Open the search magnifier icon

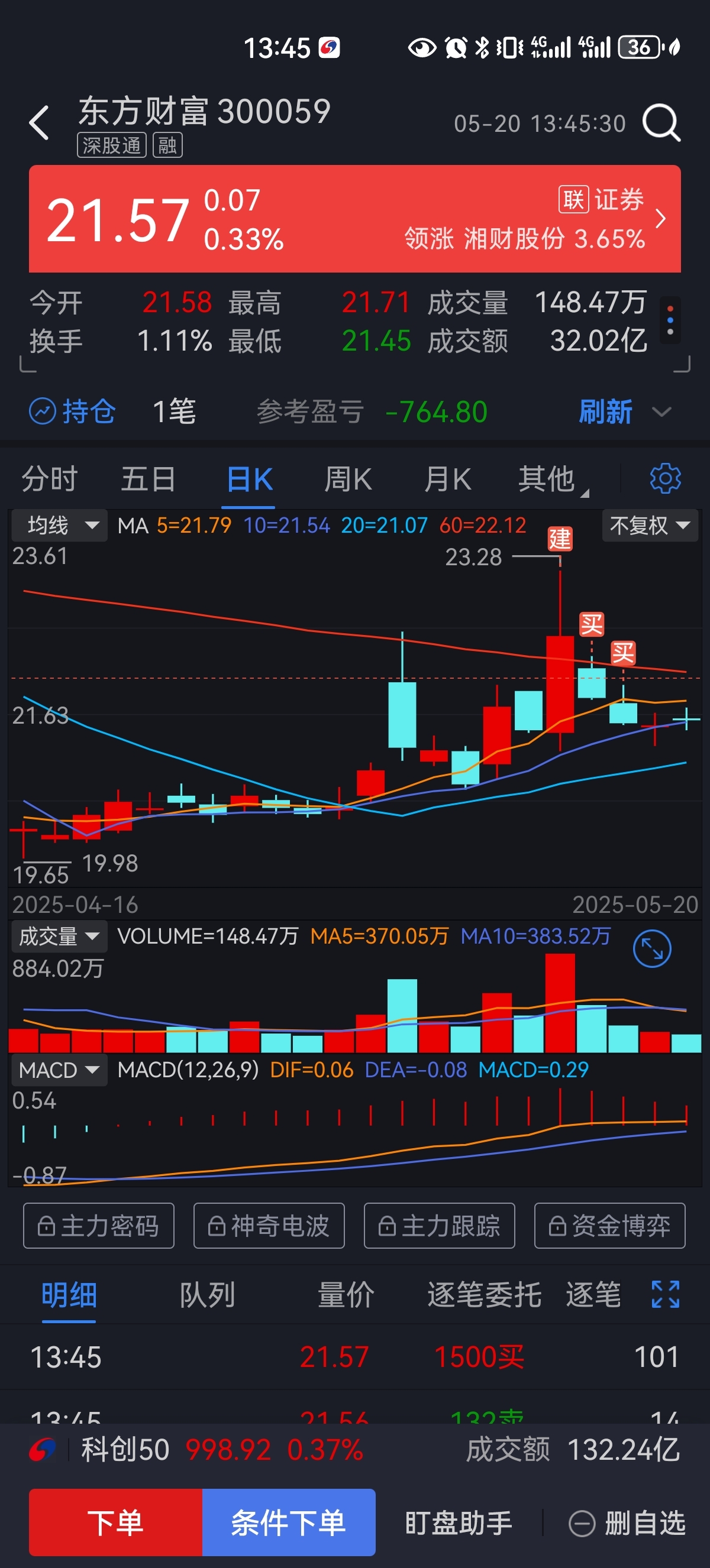click(661, 122)
